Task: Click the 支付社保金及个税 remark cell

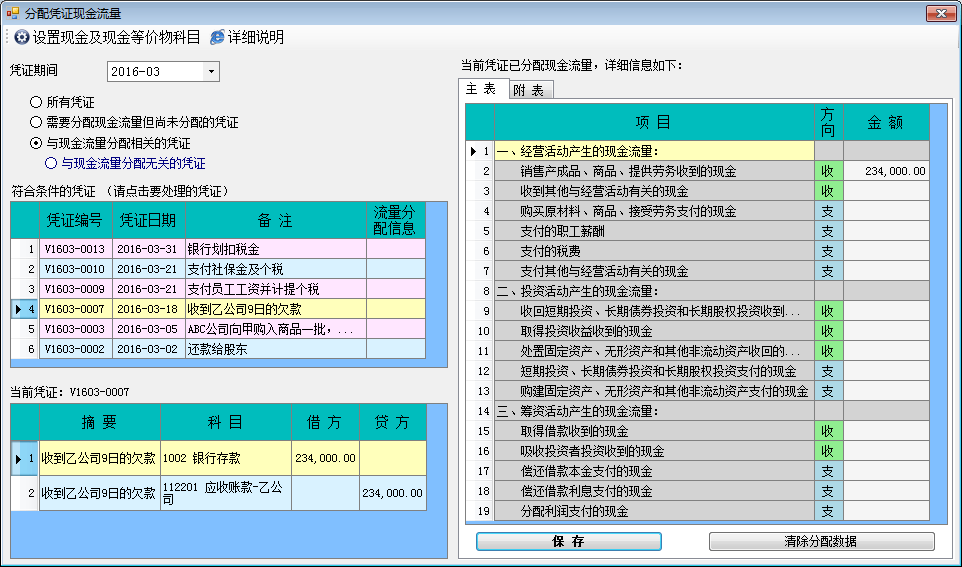Action: point(275,269)
